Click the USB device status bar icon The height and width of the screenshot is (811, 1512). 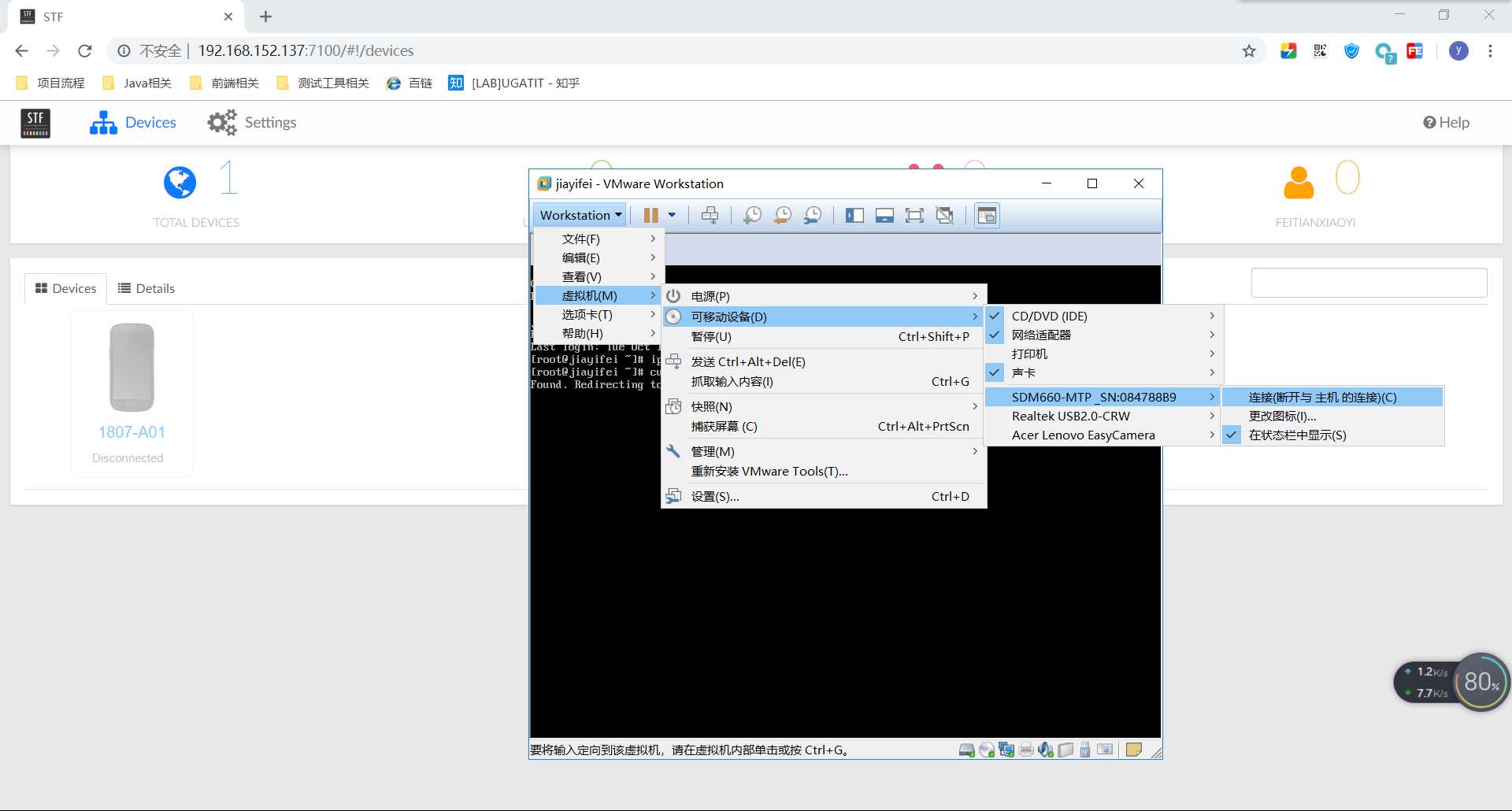1085,750
